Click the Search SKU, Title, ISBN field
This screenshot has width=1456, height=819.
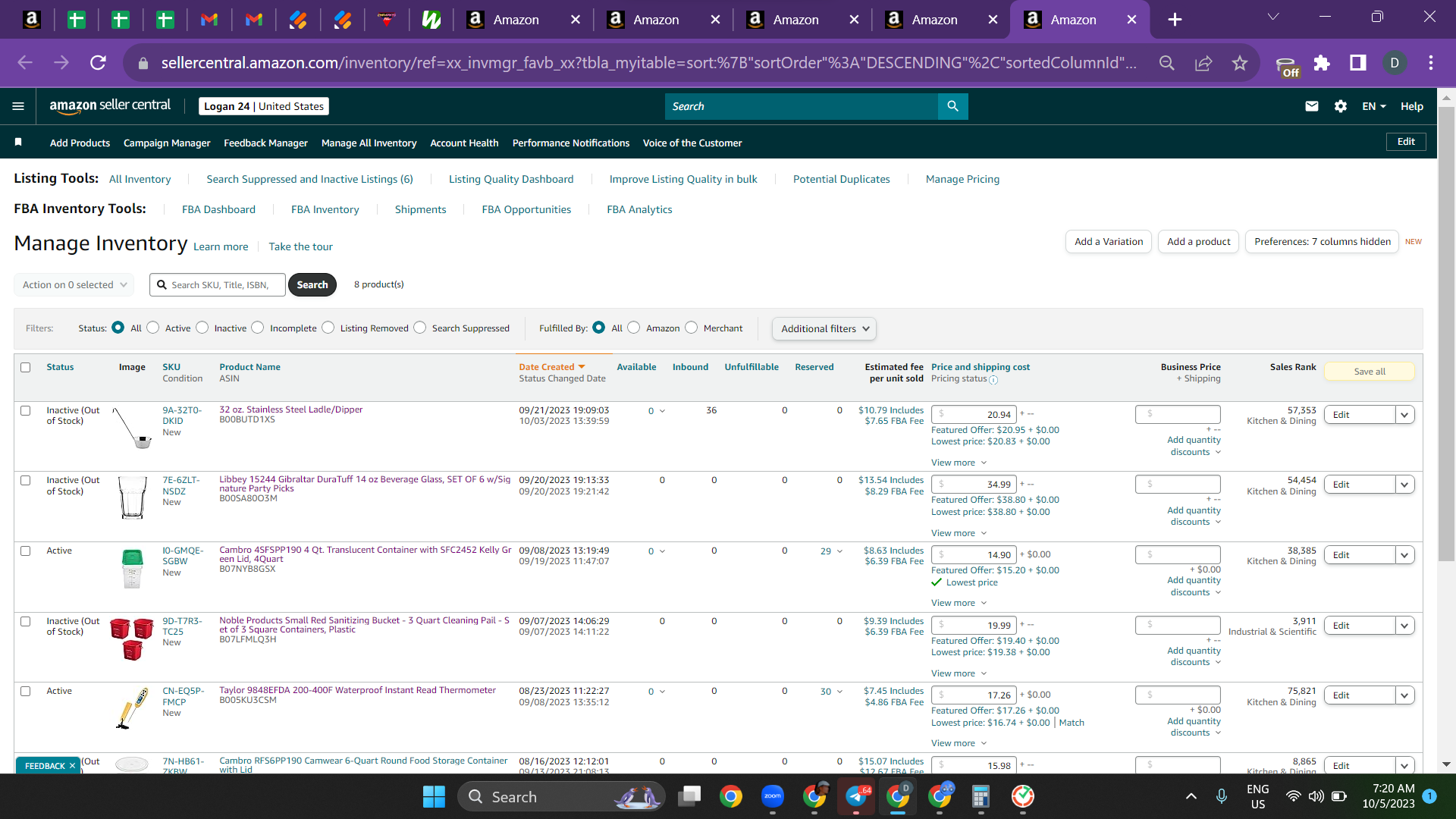pos(218,285)
